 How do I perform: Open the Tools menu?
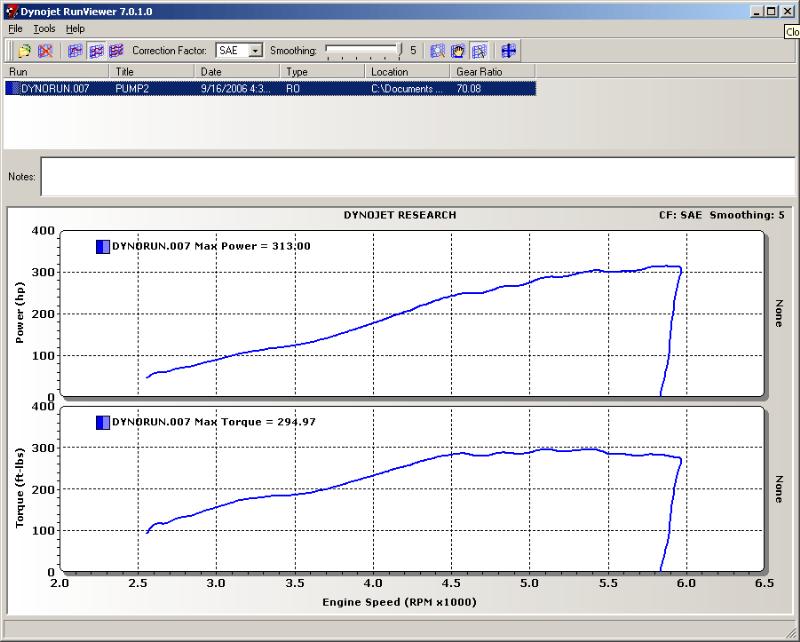coord(44,29)
